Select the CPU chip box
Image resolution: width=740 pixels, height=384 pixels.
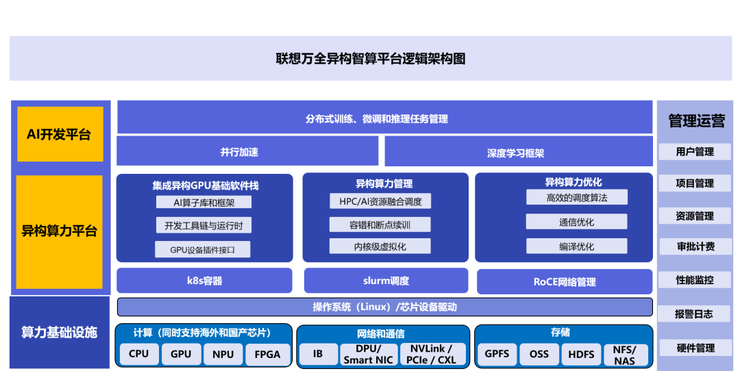139,354
